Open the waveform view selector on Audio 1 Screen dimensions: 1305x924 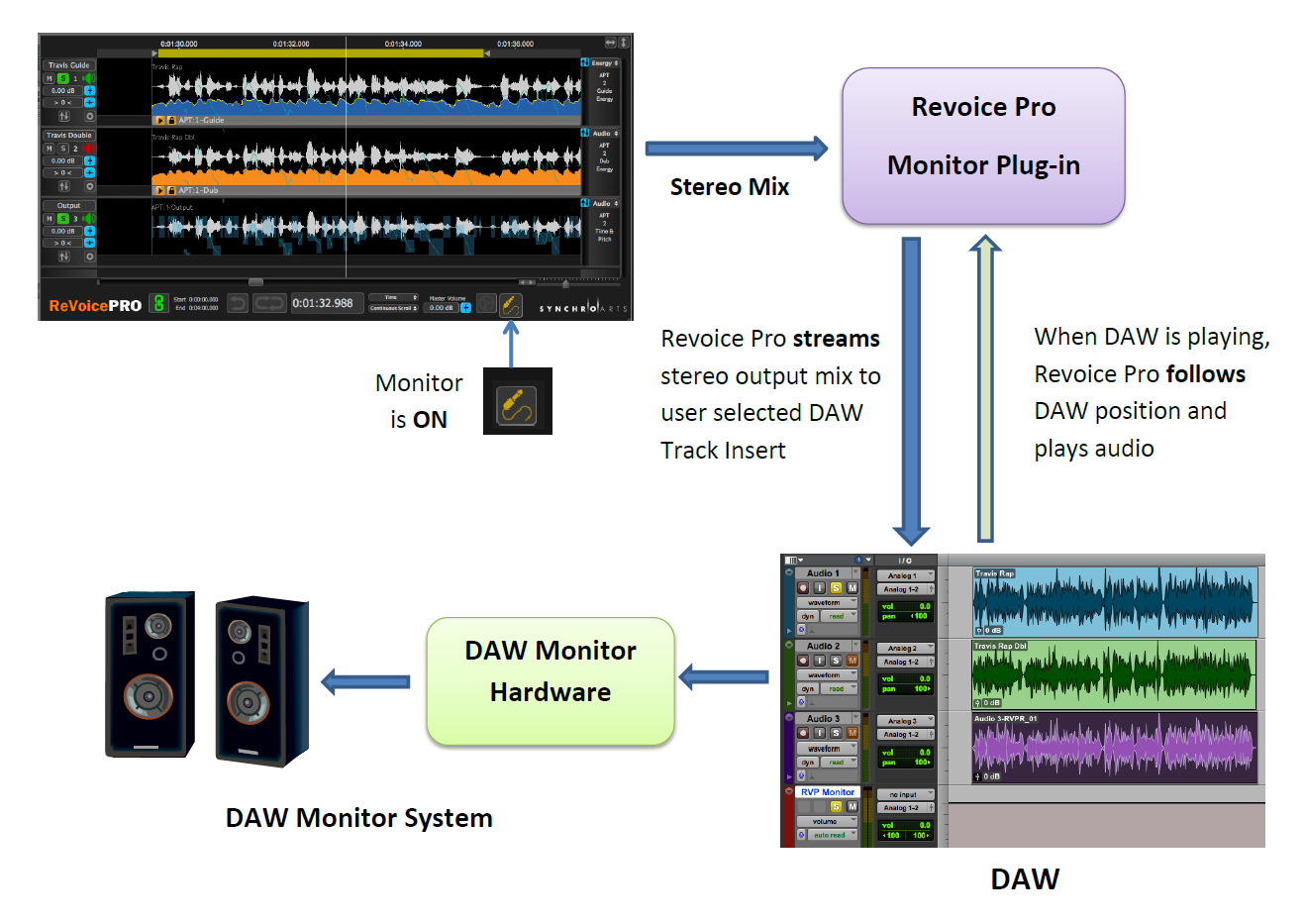coord(827,603)
